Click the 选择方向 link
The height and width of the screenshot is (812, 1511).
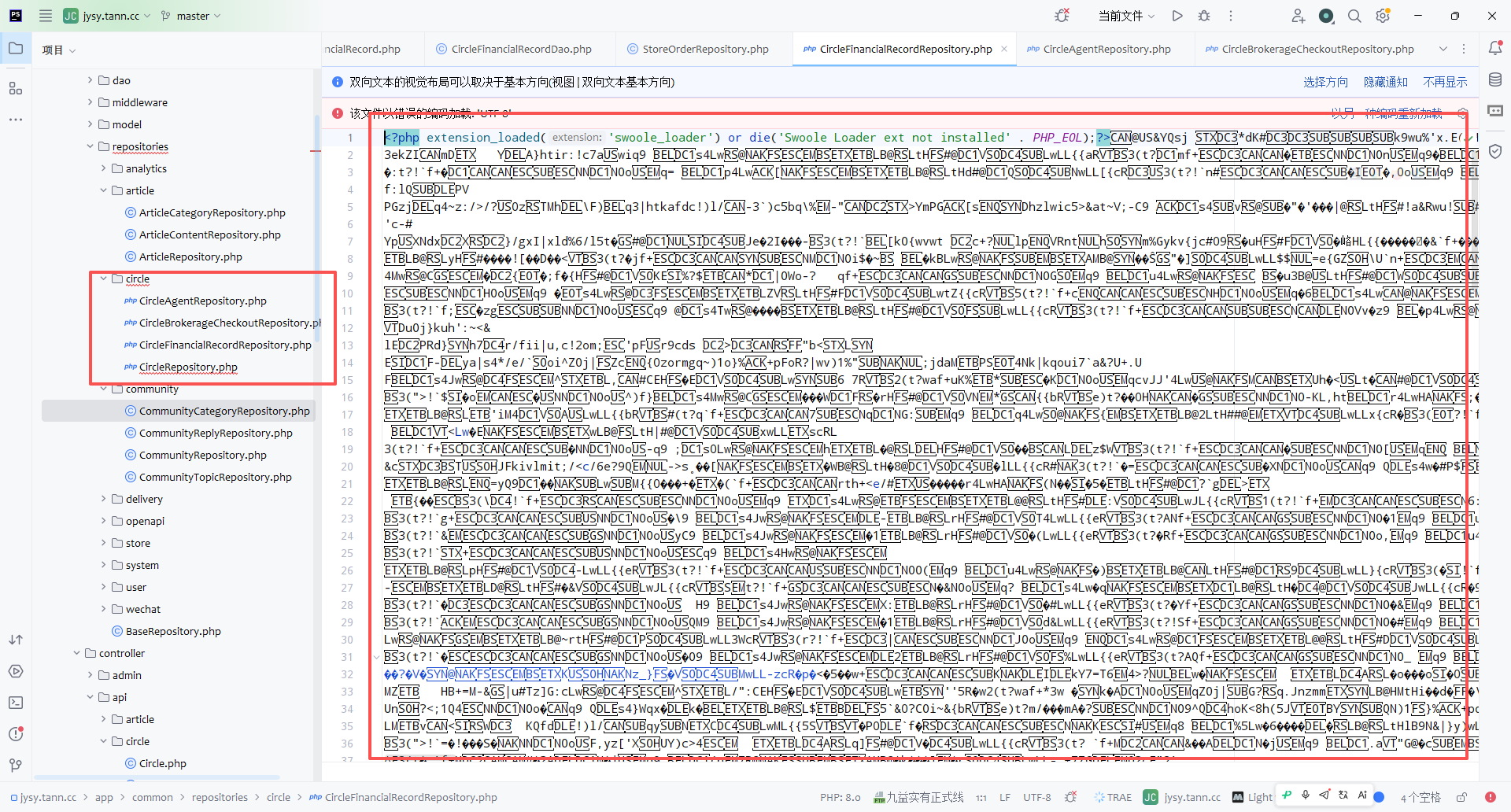(x=1325, y=82)
